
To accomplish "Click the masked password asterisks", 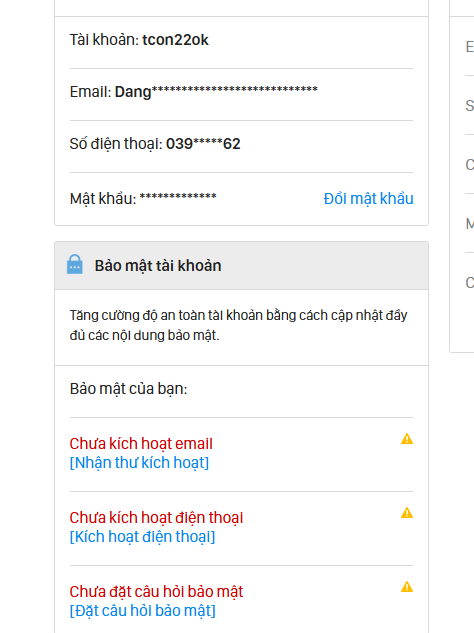I will (178, 197).
